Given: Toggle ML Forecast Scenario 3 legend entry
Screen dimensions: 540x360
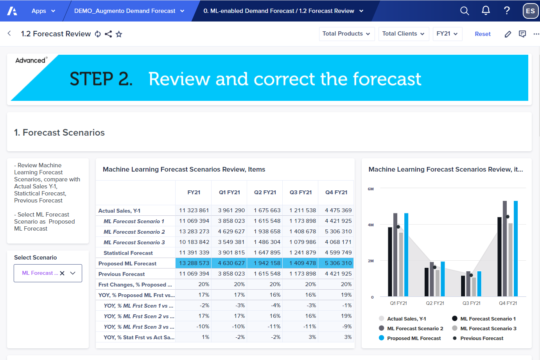Looking at the screenshot, I should [x=484, y=328].
